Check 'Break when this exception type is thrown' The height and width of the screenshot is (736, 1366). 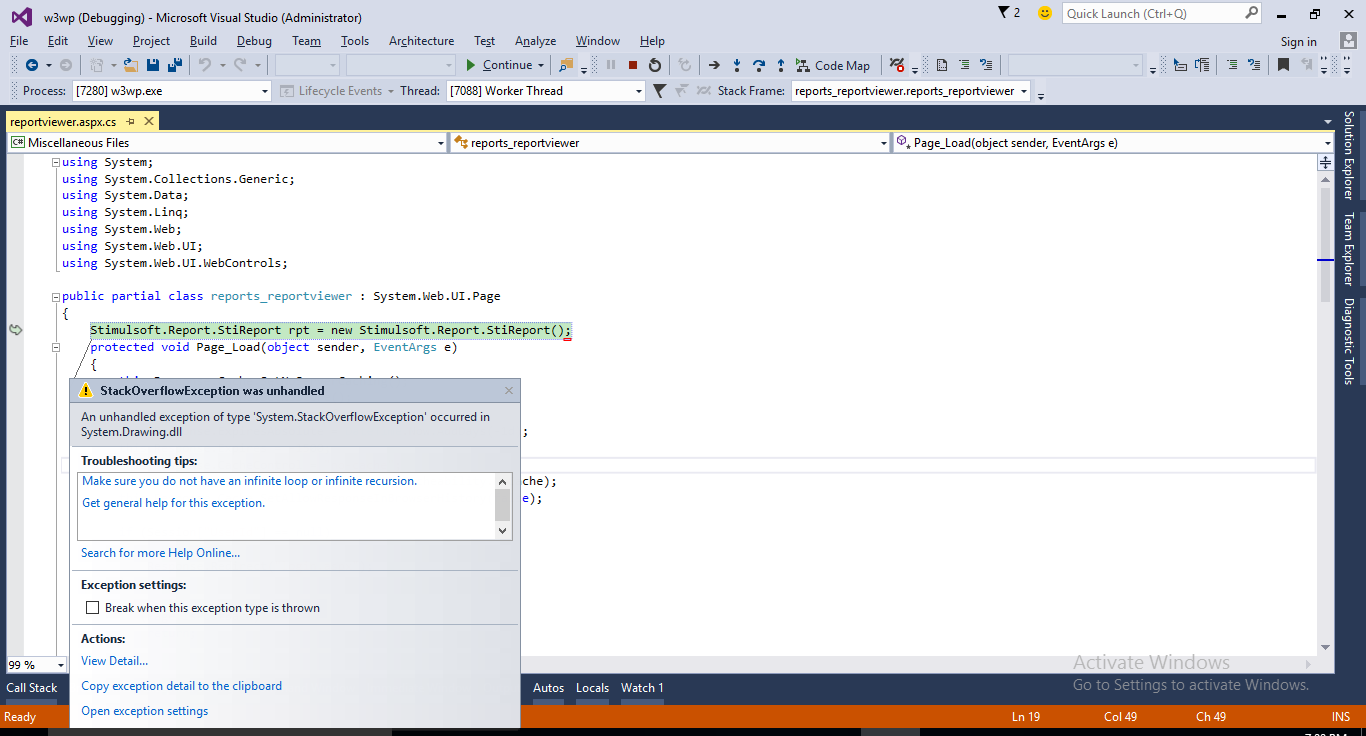pyautogui.click(x=93, y=608)
